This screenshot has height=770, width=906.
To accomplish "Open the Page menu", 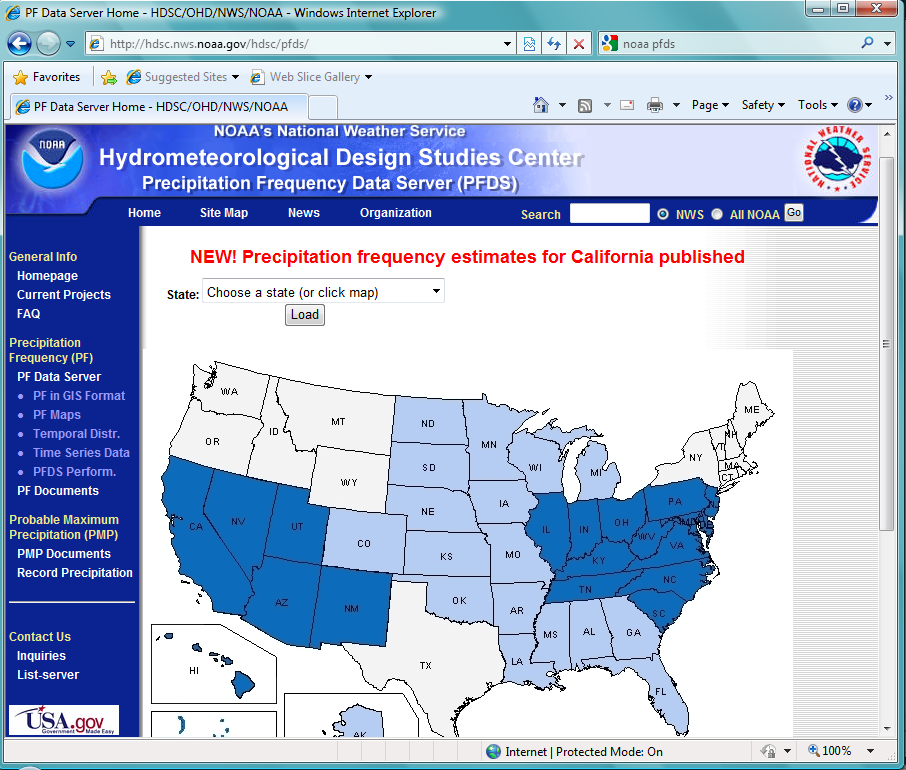I will tap(710, 105).
